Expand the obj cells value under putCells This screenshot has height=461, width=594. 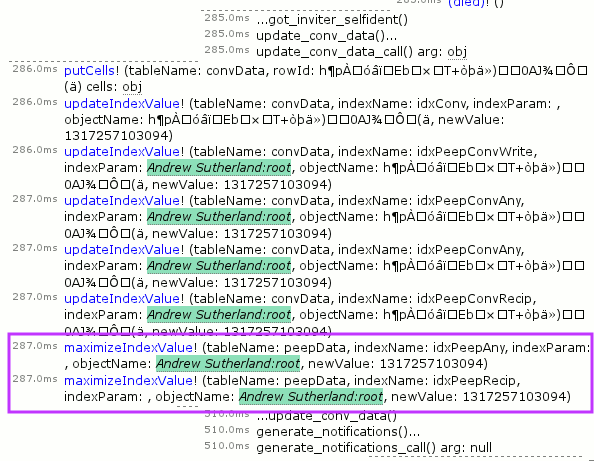[132, 87]
